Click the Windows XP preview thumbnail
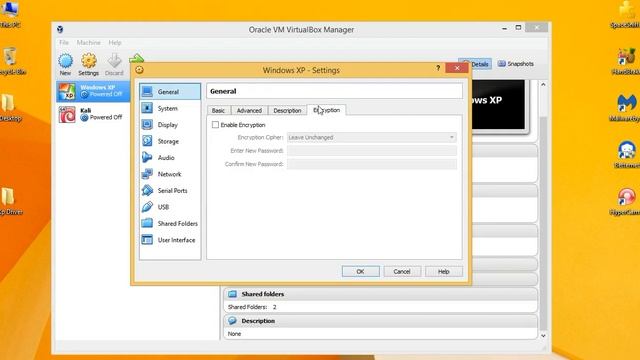Image resolution: width=640 pixels, height=360 pixels. click(x=498, y=104)
